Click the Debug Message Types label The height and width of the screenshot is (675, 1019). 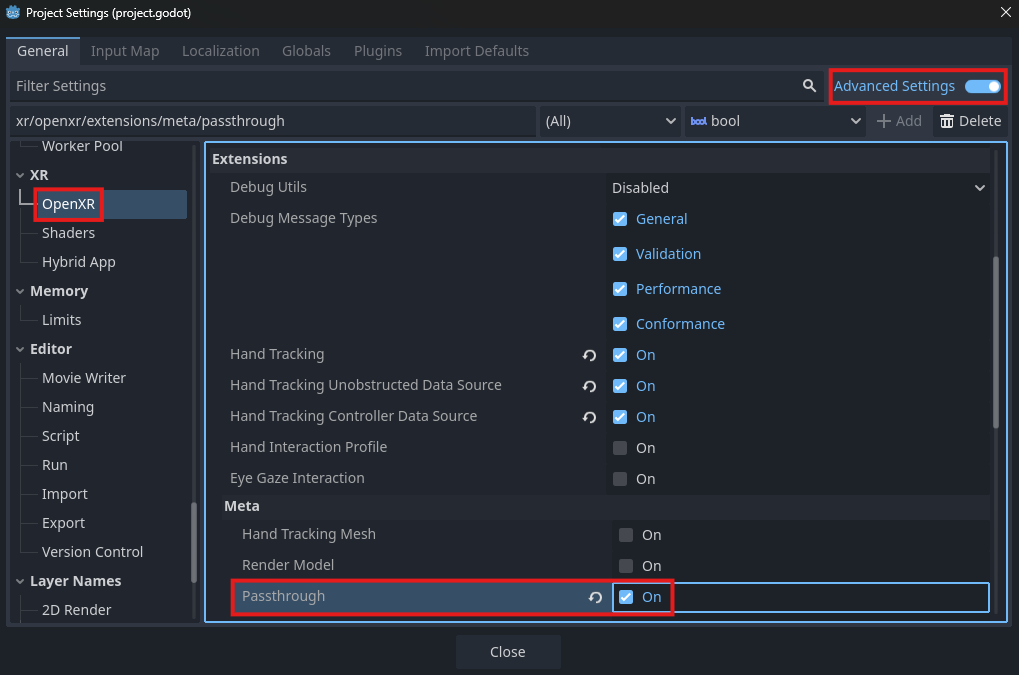click(303, 218)
